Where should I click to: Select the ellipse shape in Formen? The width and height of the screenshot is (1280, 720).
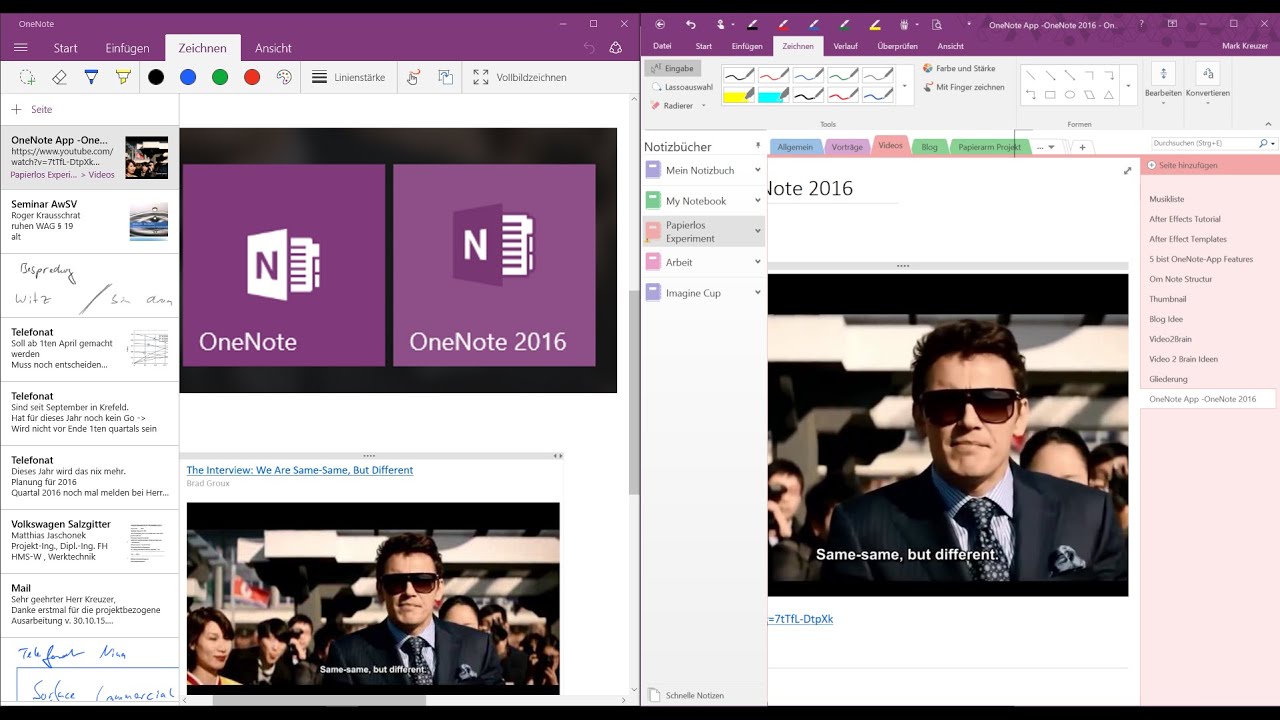click(1070, 95)
